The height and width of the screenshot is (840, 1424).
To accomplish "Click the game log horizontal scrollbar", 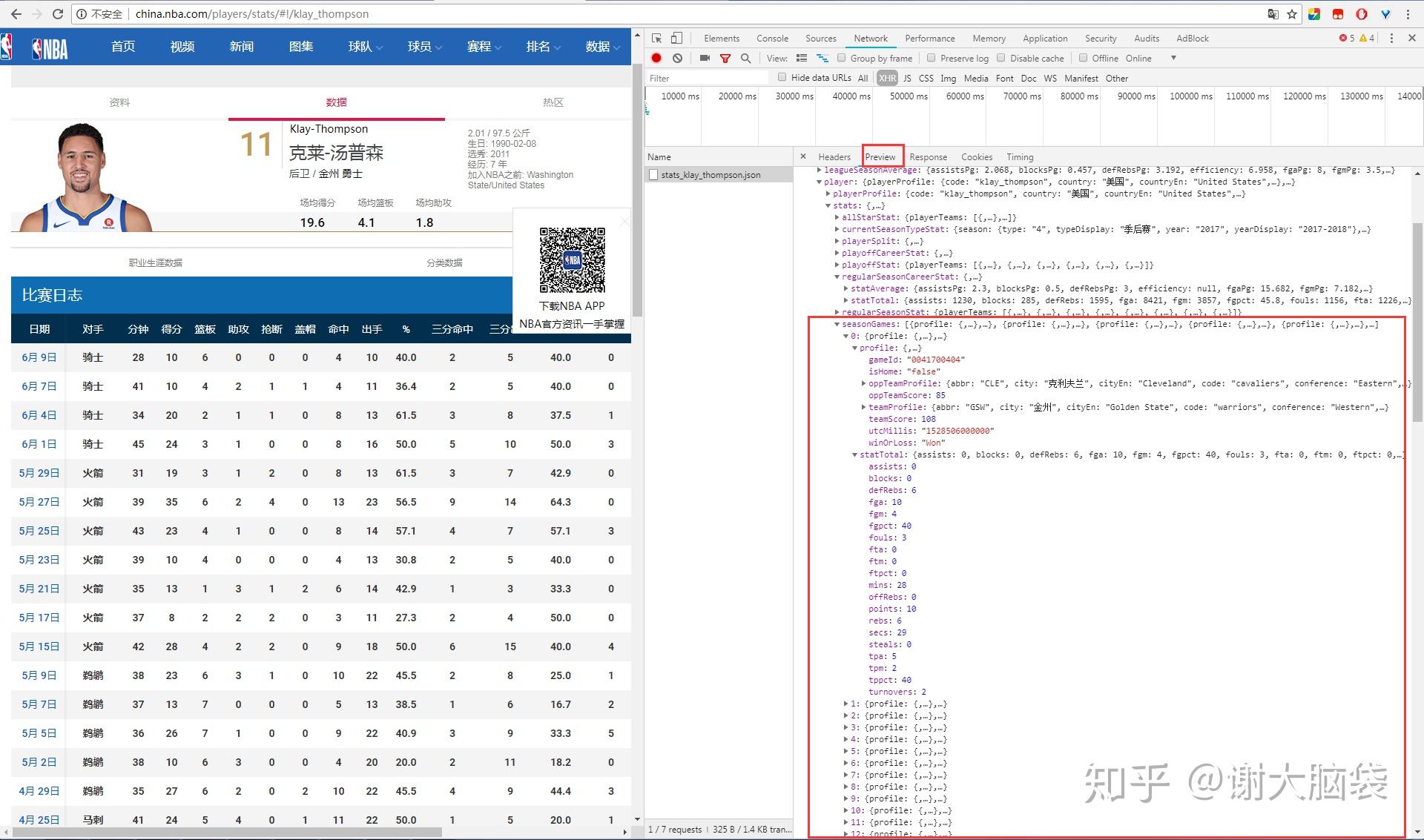I will tap(226, 832).
